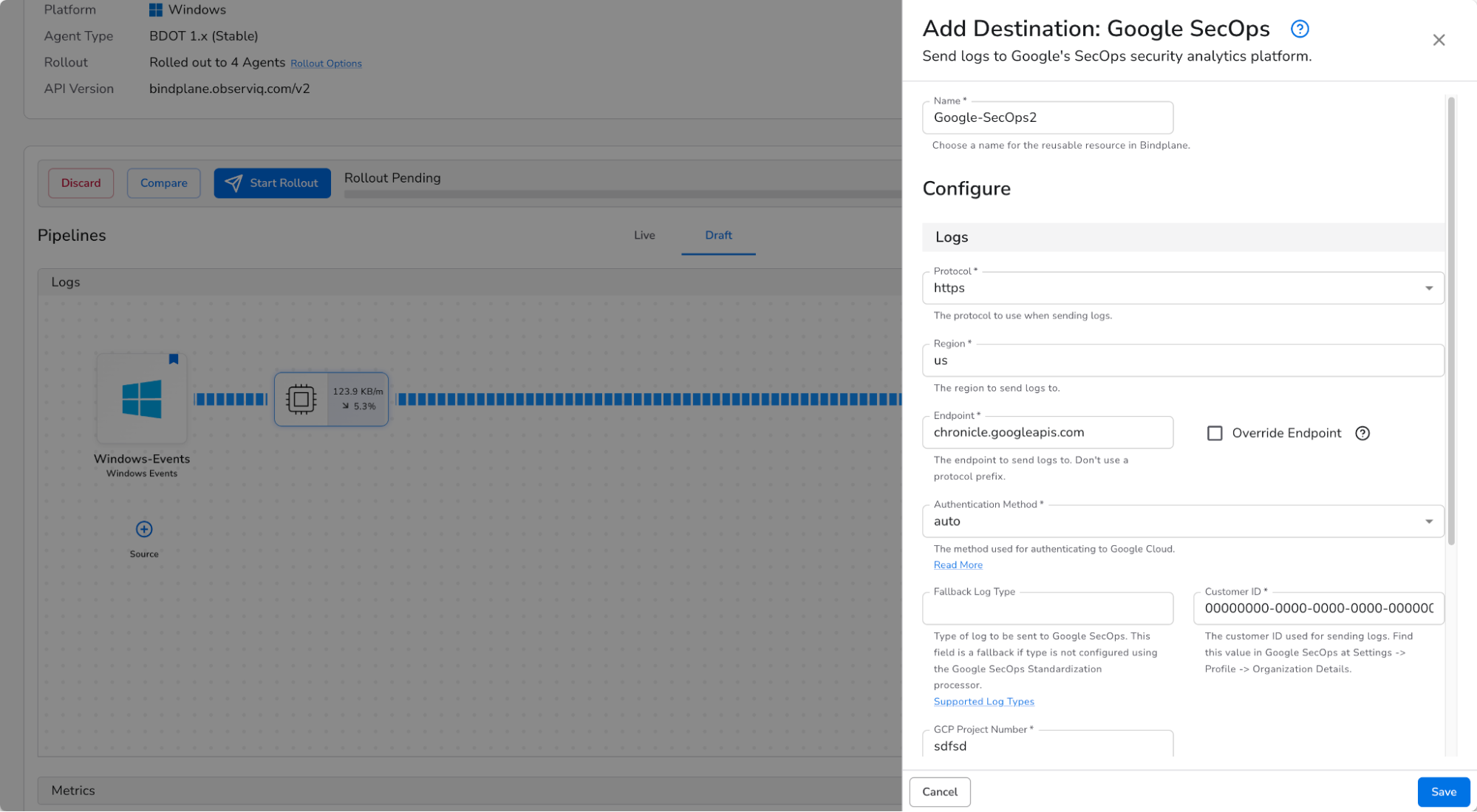This screenshot has width=1477, height=812.
Task: Click the plus icon to add a Source
Action: (x=143, y=530)
